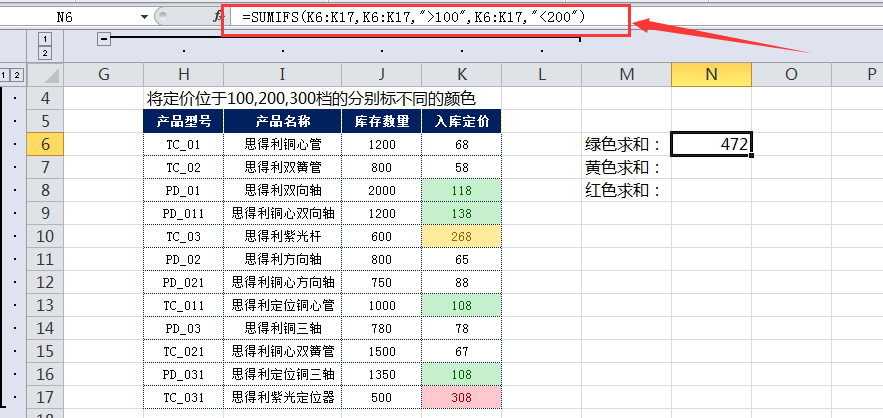
Task: Select price cell 68
Action: [x=462, y=145]
